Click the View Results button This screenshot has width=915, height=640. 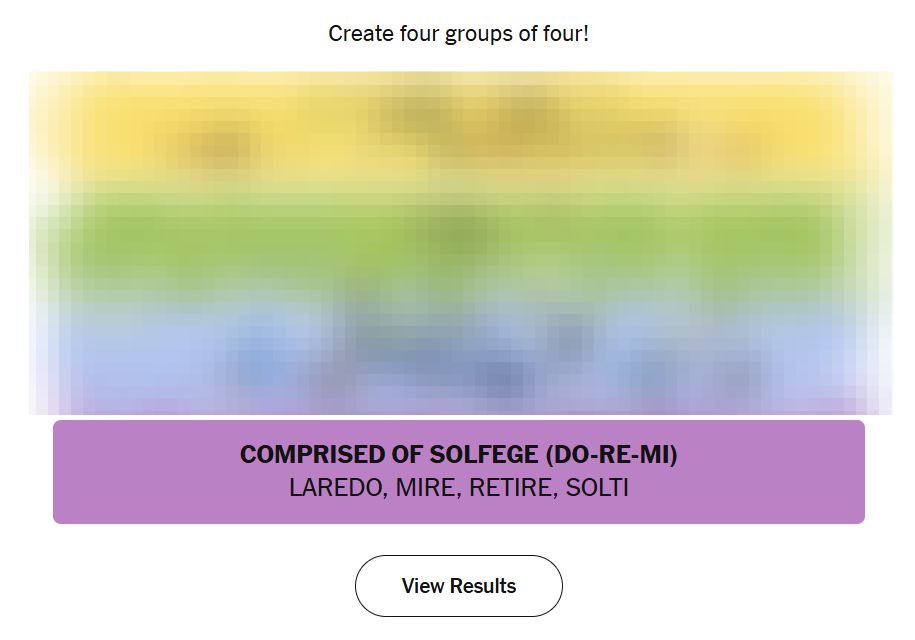(x=459, y=586)
